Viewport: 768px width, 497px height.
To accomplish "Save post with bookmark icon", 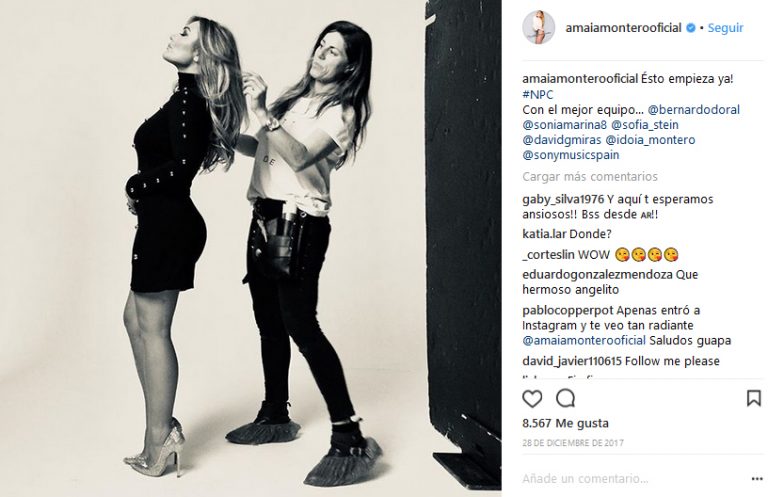I will pyautogui.click(x=754, y=399).
